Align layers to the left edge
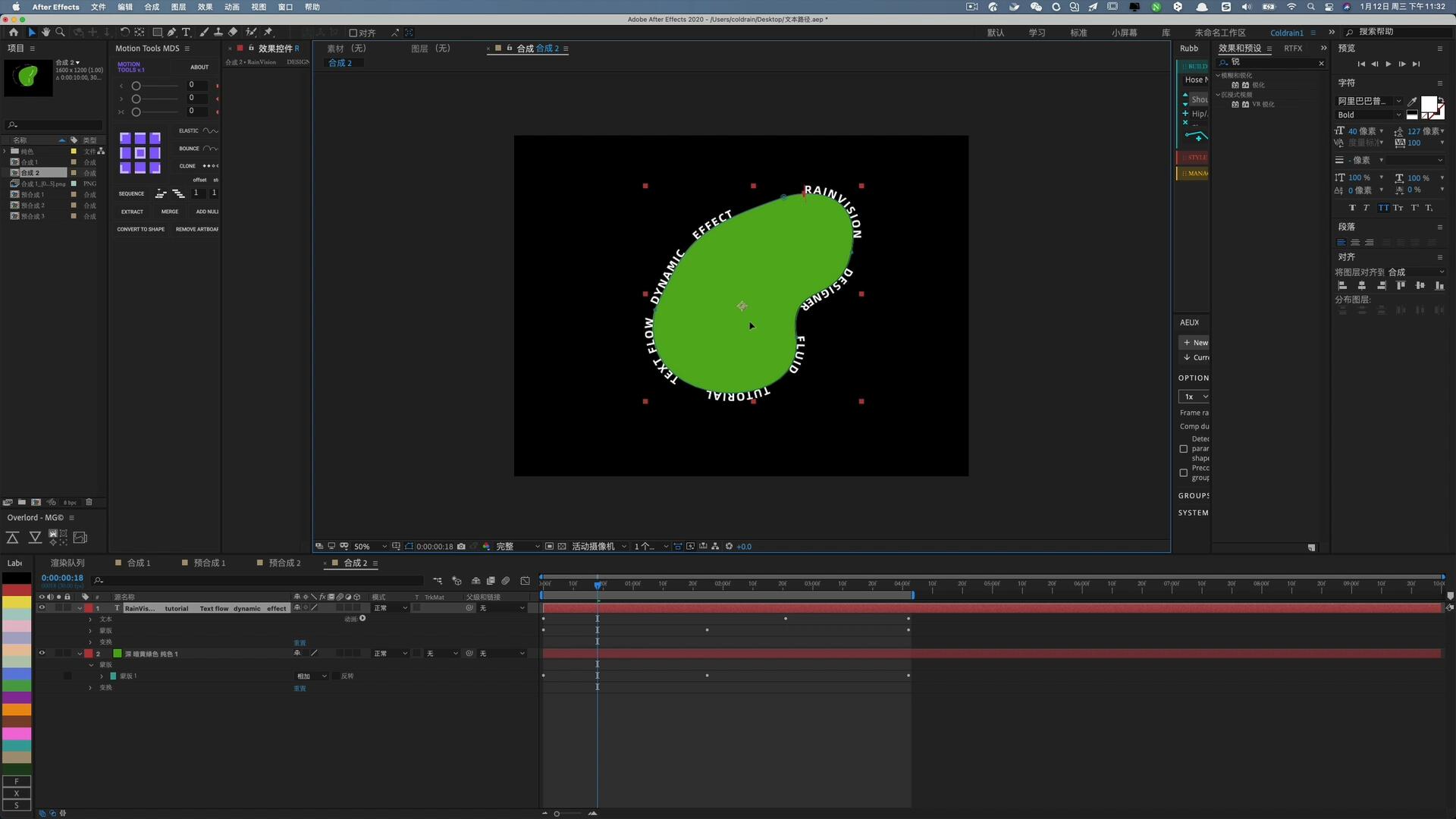 [x=1342, y=286]
